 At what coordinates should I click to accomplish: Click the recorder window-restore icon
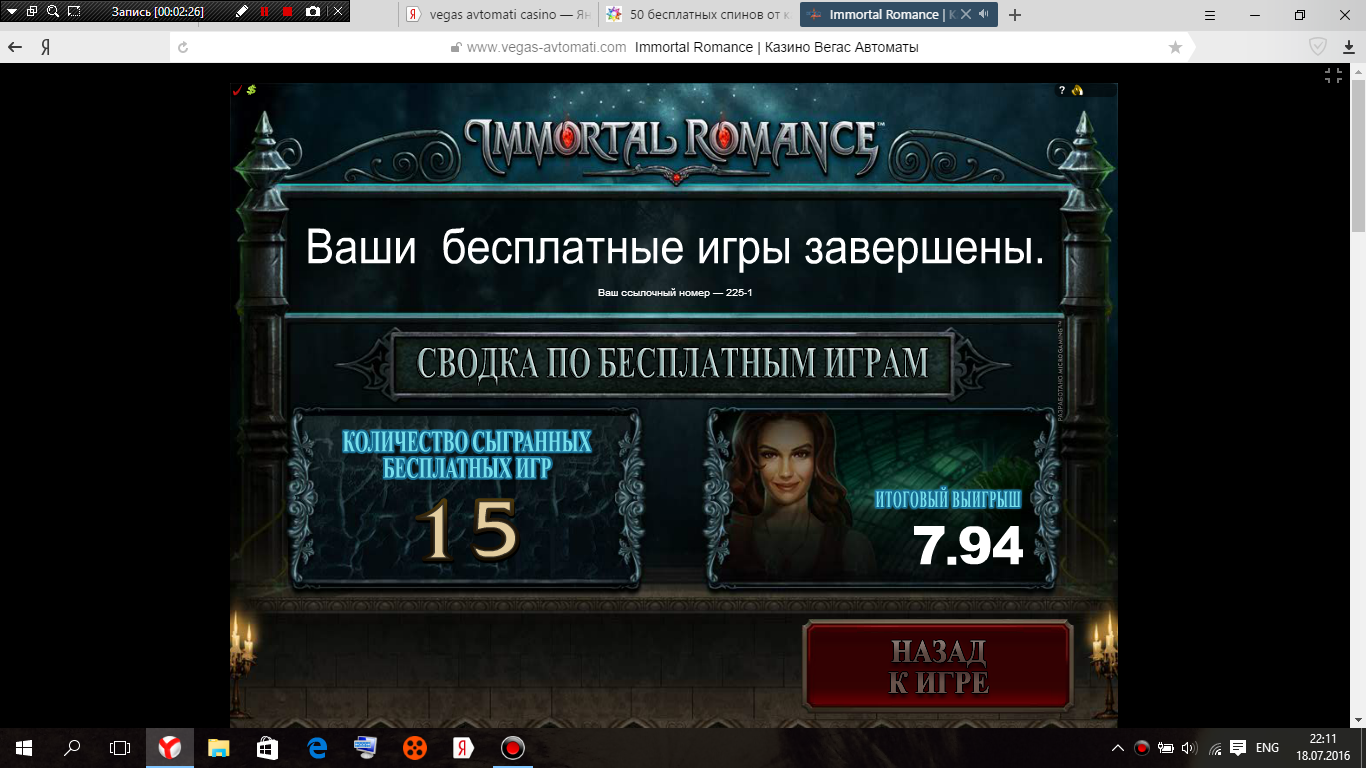32,12
